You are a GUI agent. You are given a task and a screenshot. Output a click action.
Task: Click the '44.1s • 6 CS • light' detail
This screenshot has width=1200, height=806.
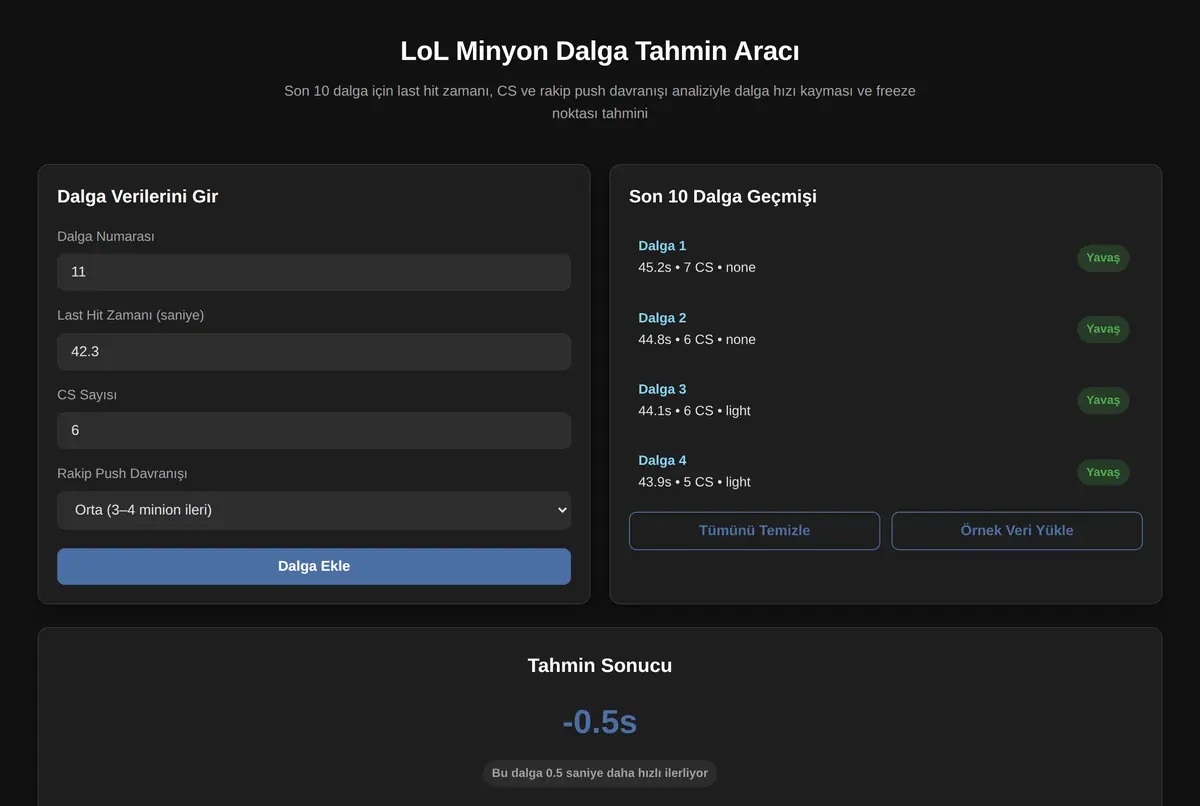click(694, 411)
